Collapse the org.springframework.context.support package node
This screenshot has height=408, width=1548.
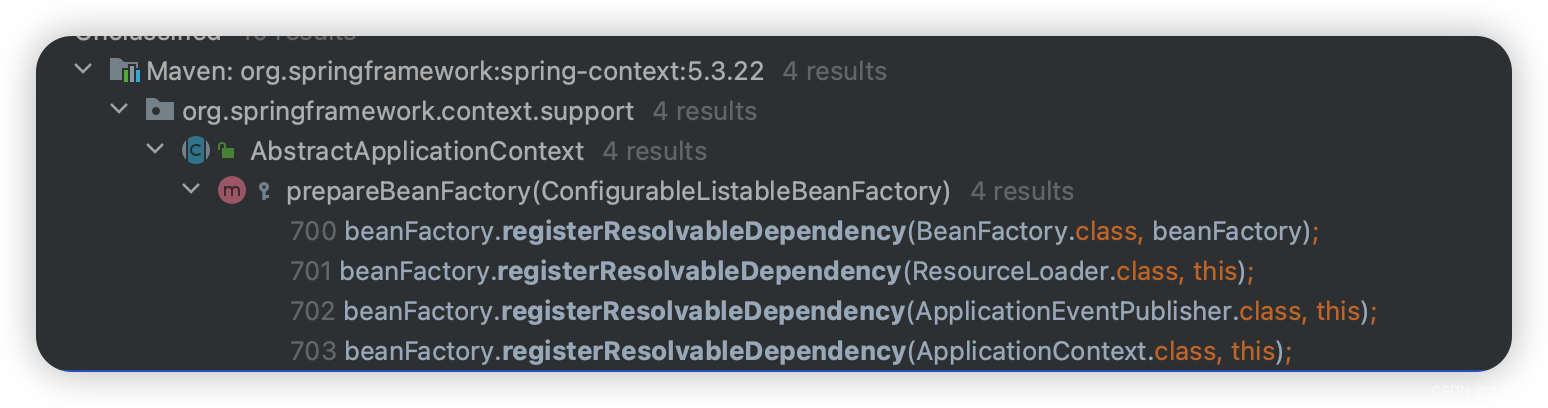(119, 110)
